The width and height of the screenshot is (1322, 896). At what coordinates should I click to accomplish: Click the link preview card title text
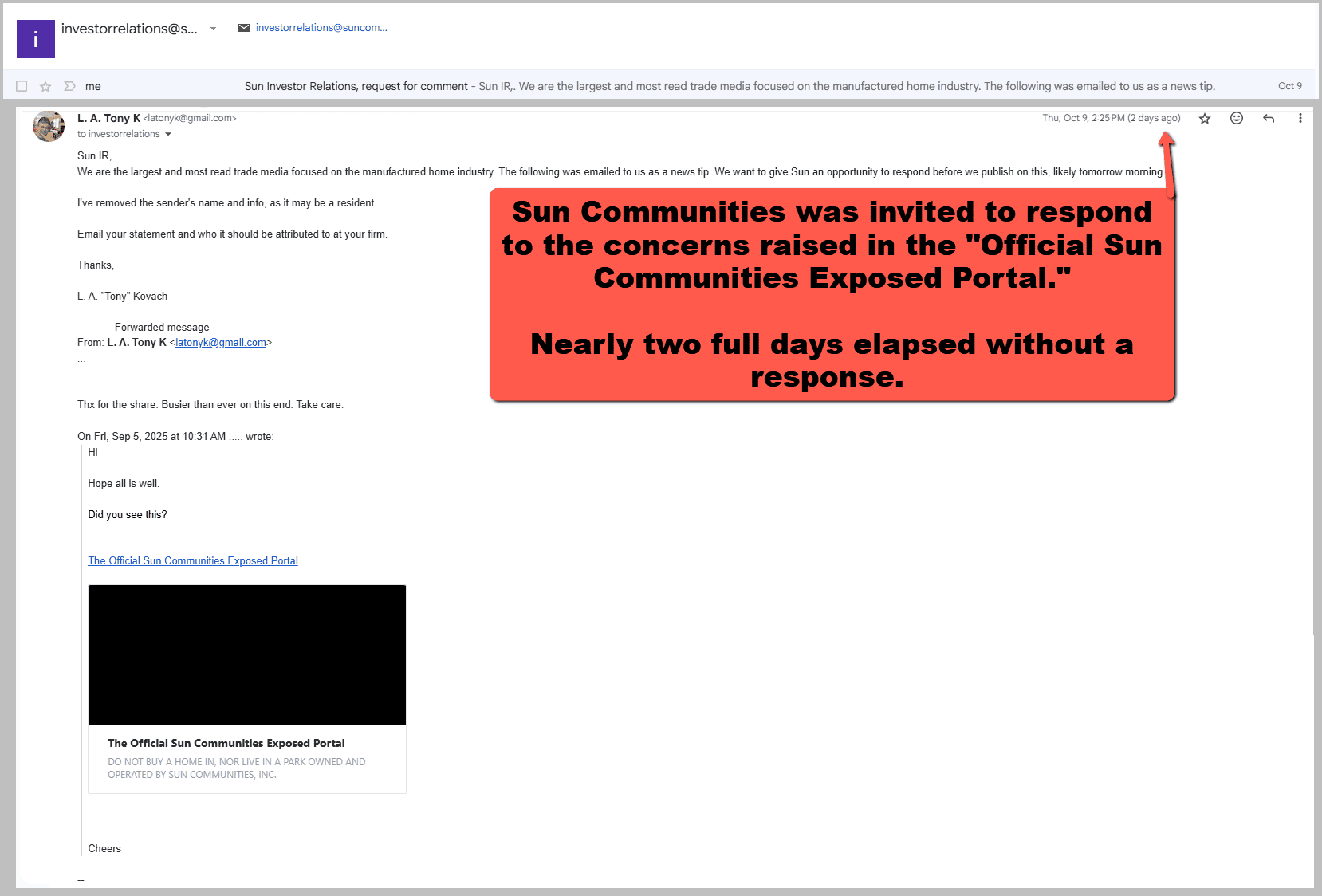click(226, 743)
